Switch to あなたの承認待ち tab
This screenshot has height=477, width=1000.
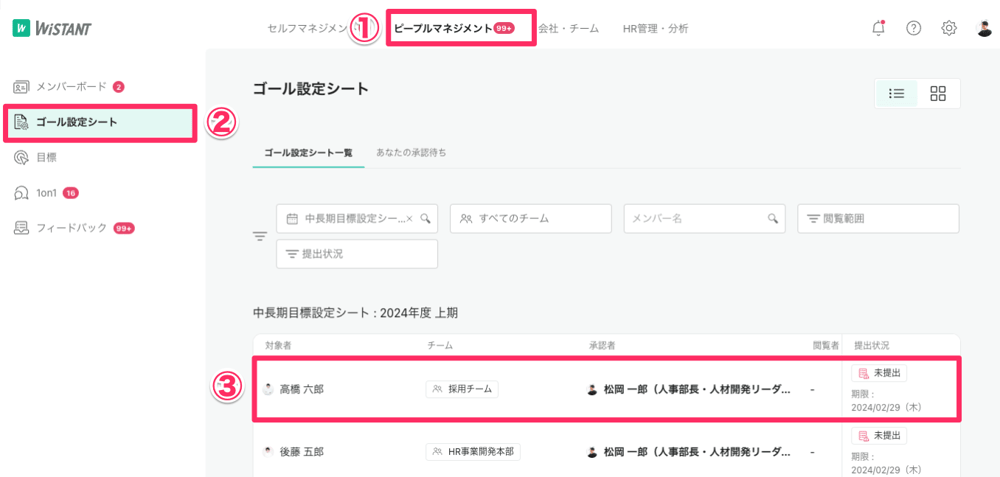(x=411, y=152)
